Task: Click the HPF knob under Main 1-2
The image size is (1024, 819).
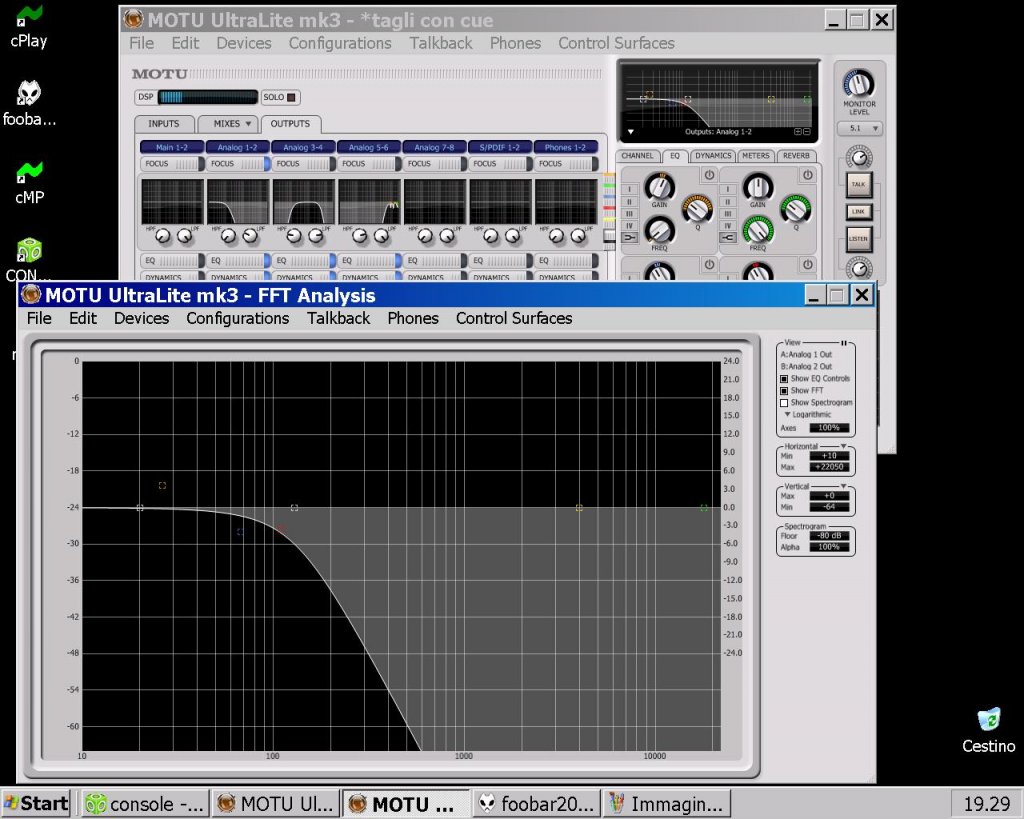Action: click(x=163, y=236)
